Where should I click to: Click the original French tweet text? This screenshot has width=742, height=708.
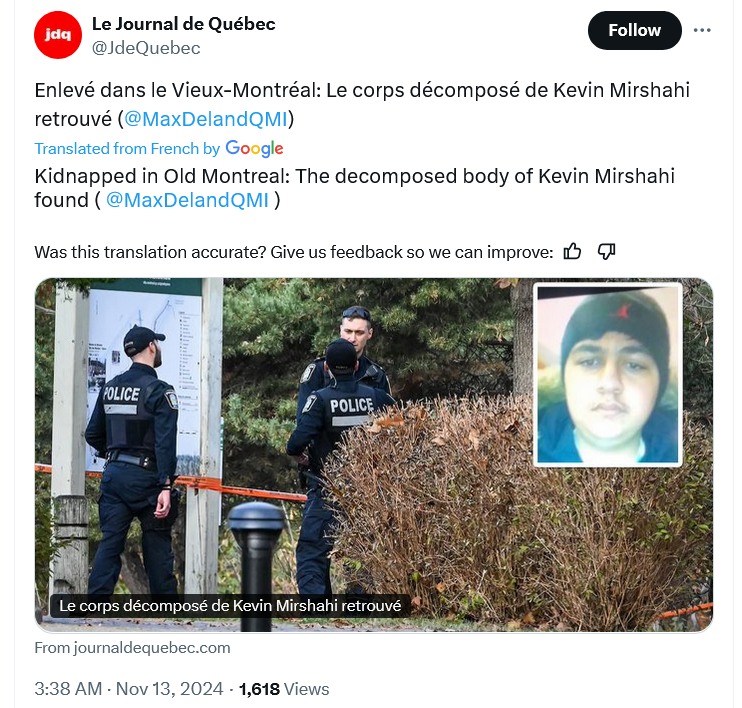362,105
